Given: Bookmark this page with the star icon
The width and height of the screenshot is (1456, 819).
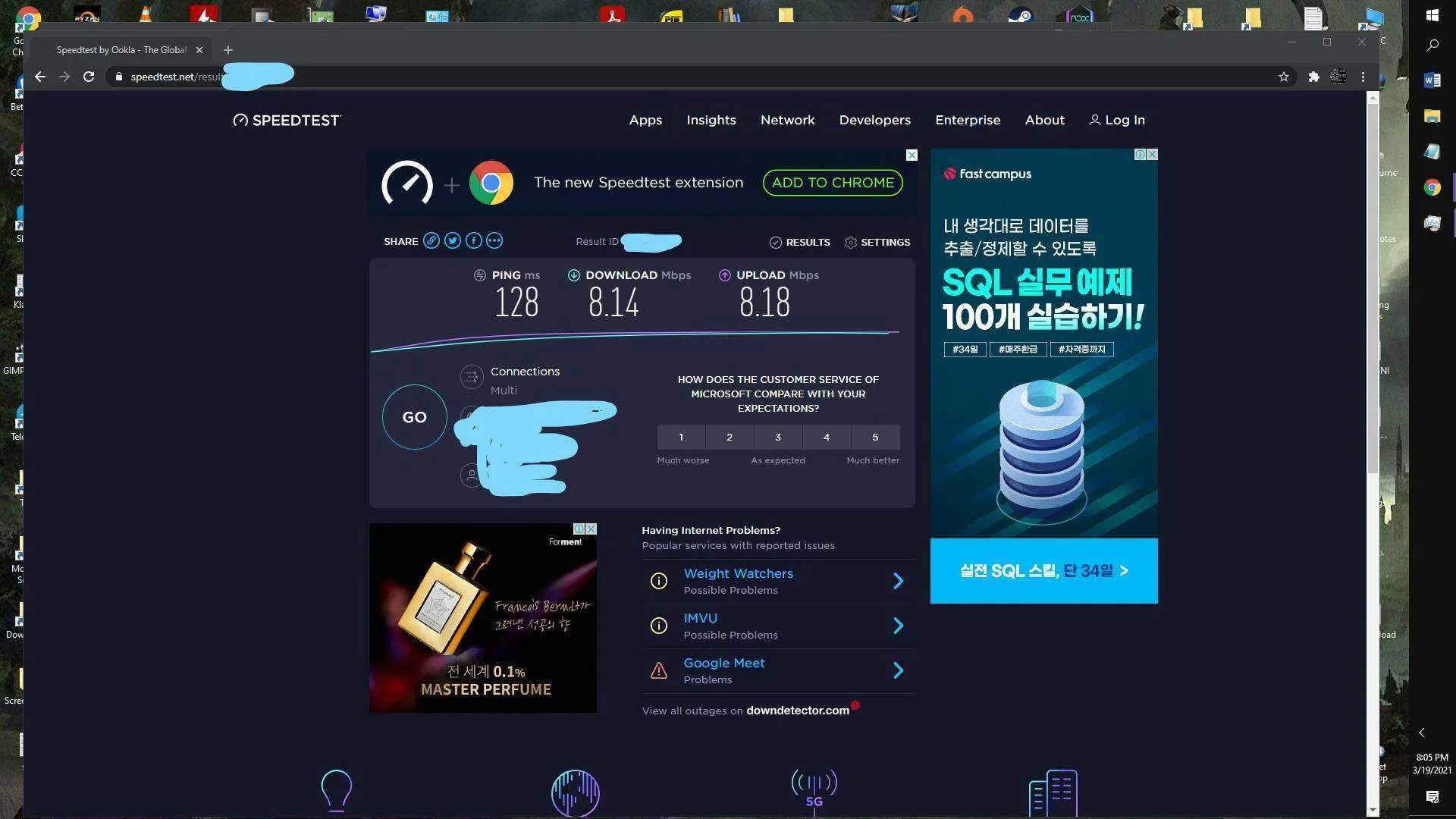Looking at the screenshot, I should click(x=1284, y=77).
